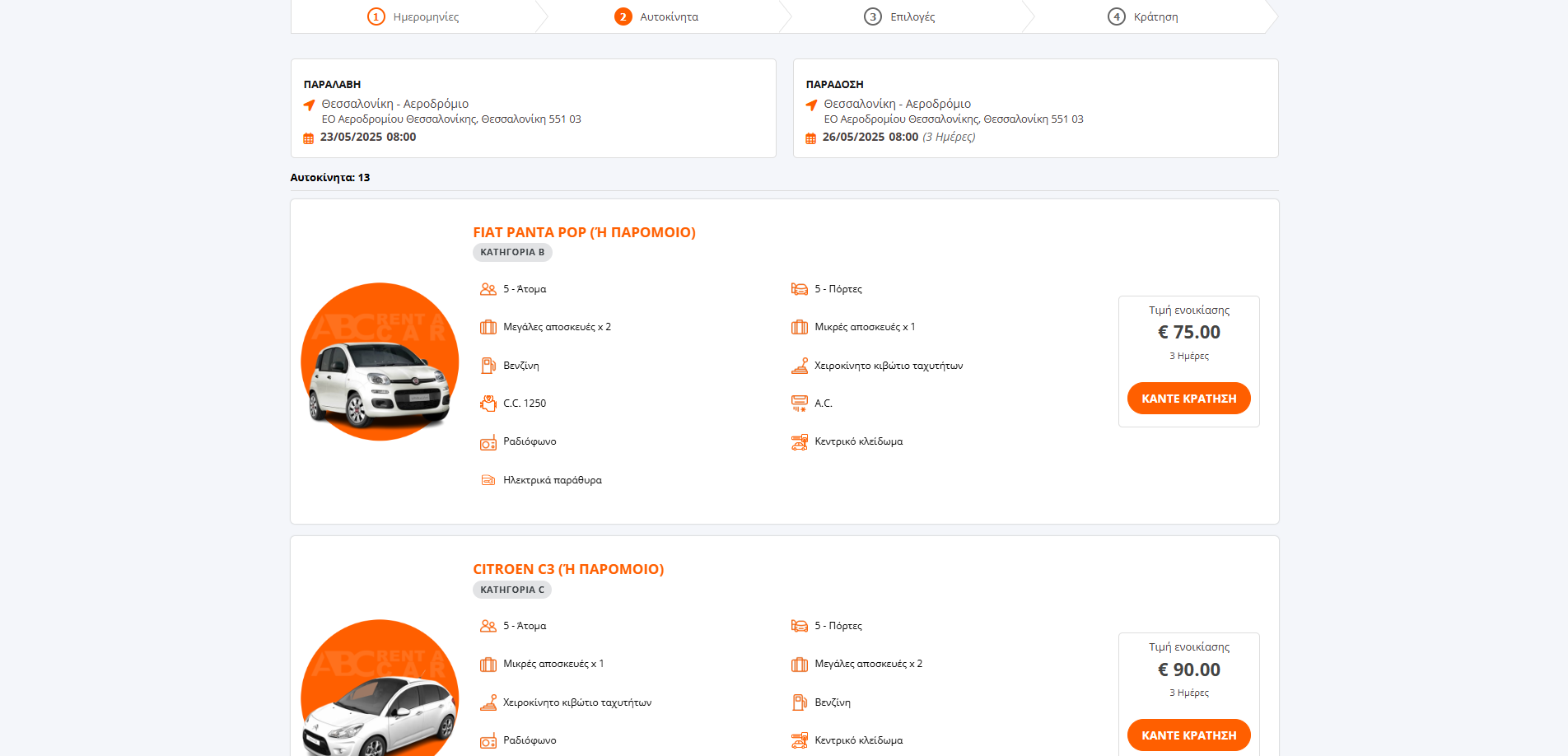Screen dimensions: 1568x756
Task: Book the Citroen C3 for €90.00
Action: [x=1188, y=735]
